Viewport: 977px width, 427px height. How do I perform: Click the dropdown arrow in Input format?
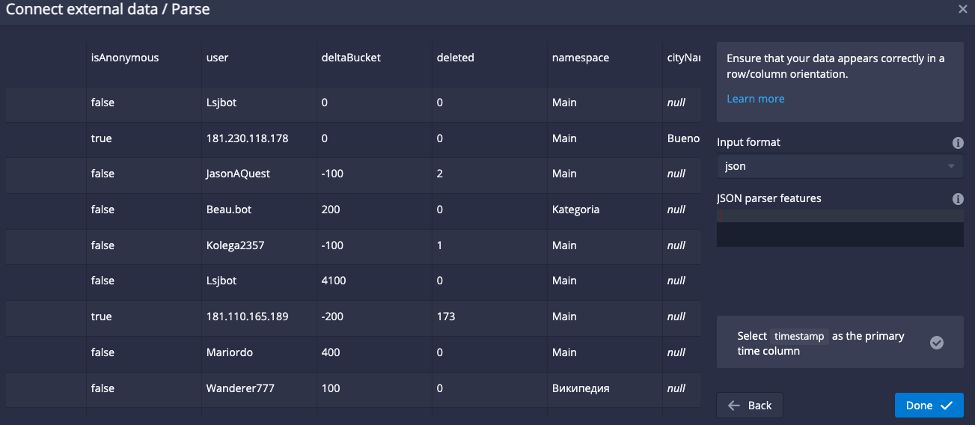(951, 166)
